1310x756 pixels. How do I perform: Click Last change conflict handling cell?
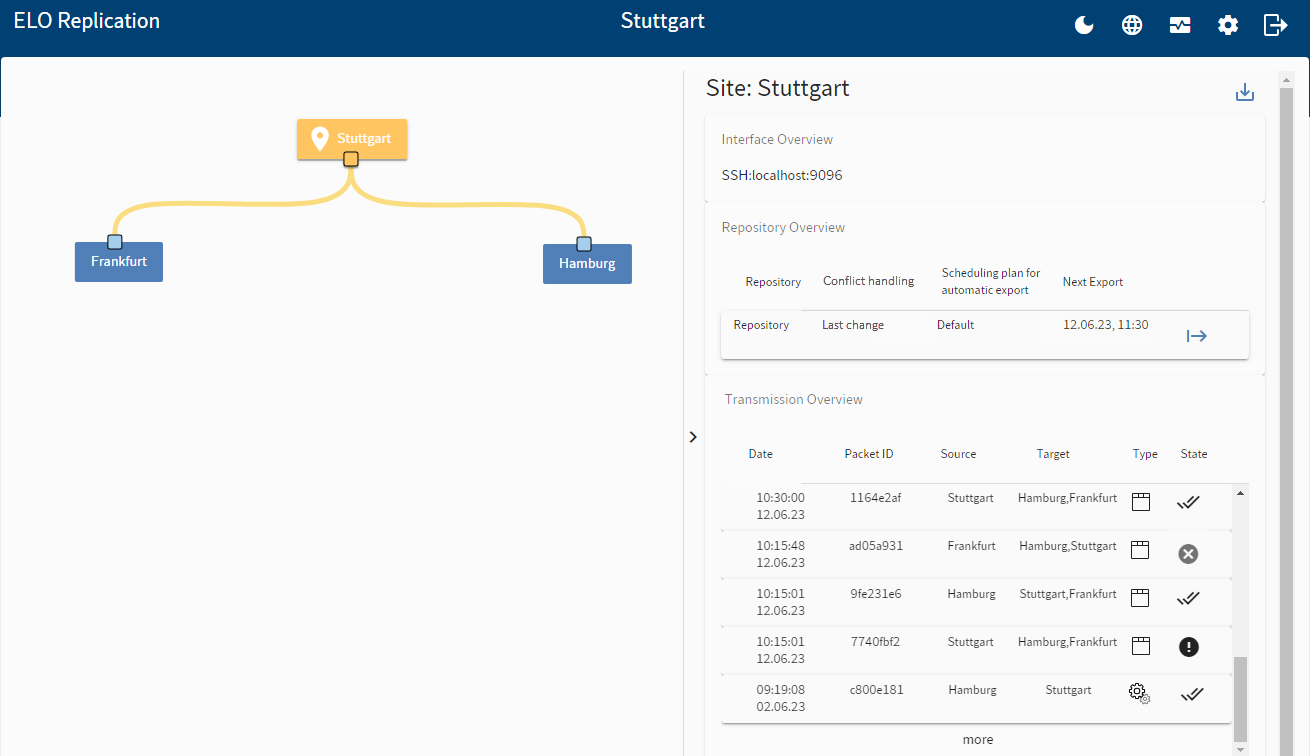(853, 325)
